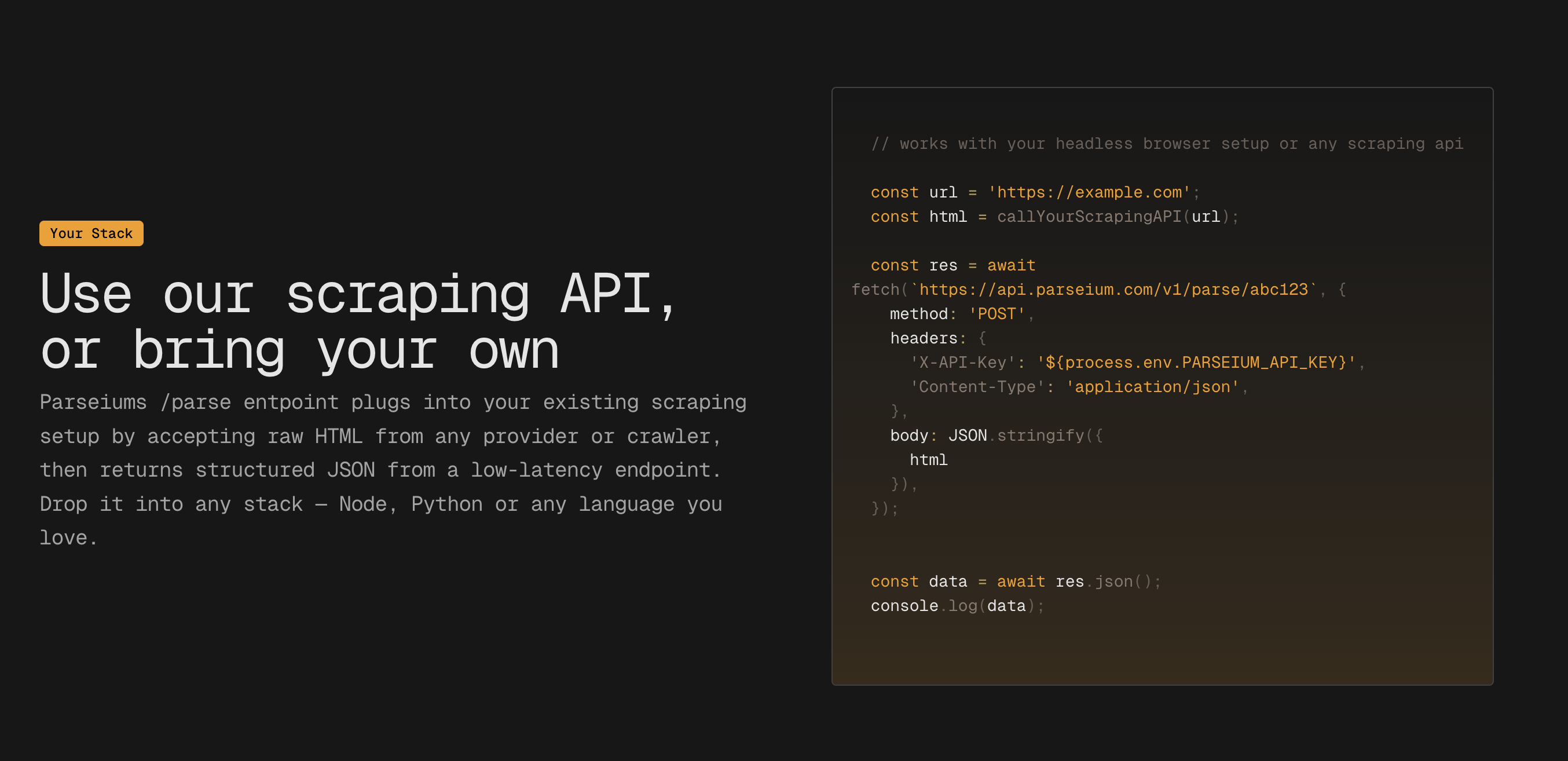Click the 'Use our scraping API' heading

tap(358, 295)
